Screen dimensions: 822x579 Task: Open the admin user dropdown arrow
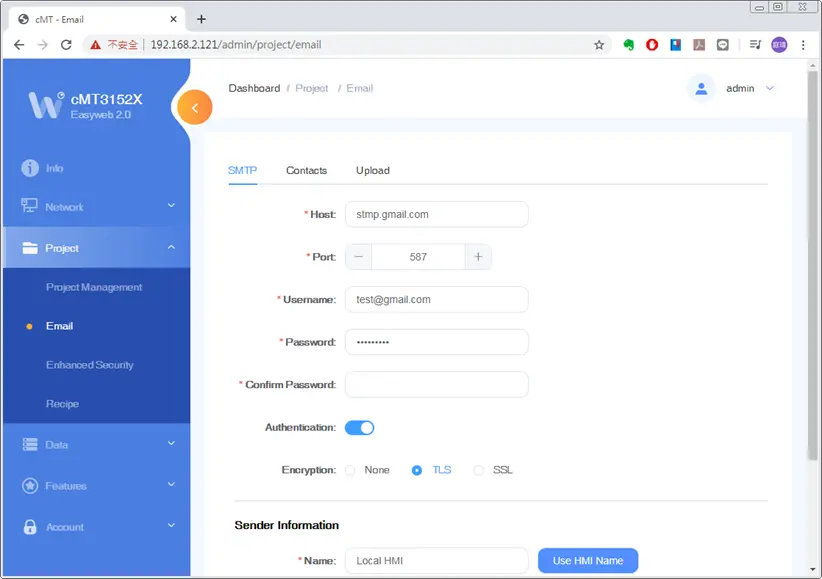pyautogui.click(x=770, y=88)
